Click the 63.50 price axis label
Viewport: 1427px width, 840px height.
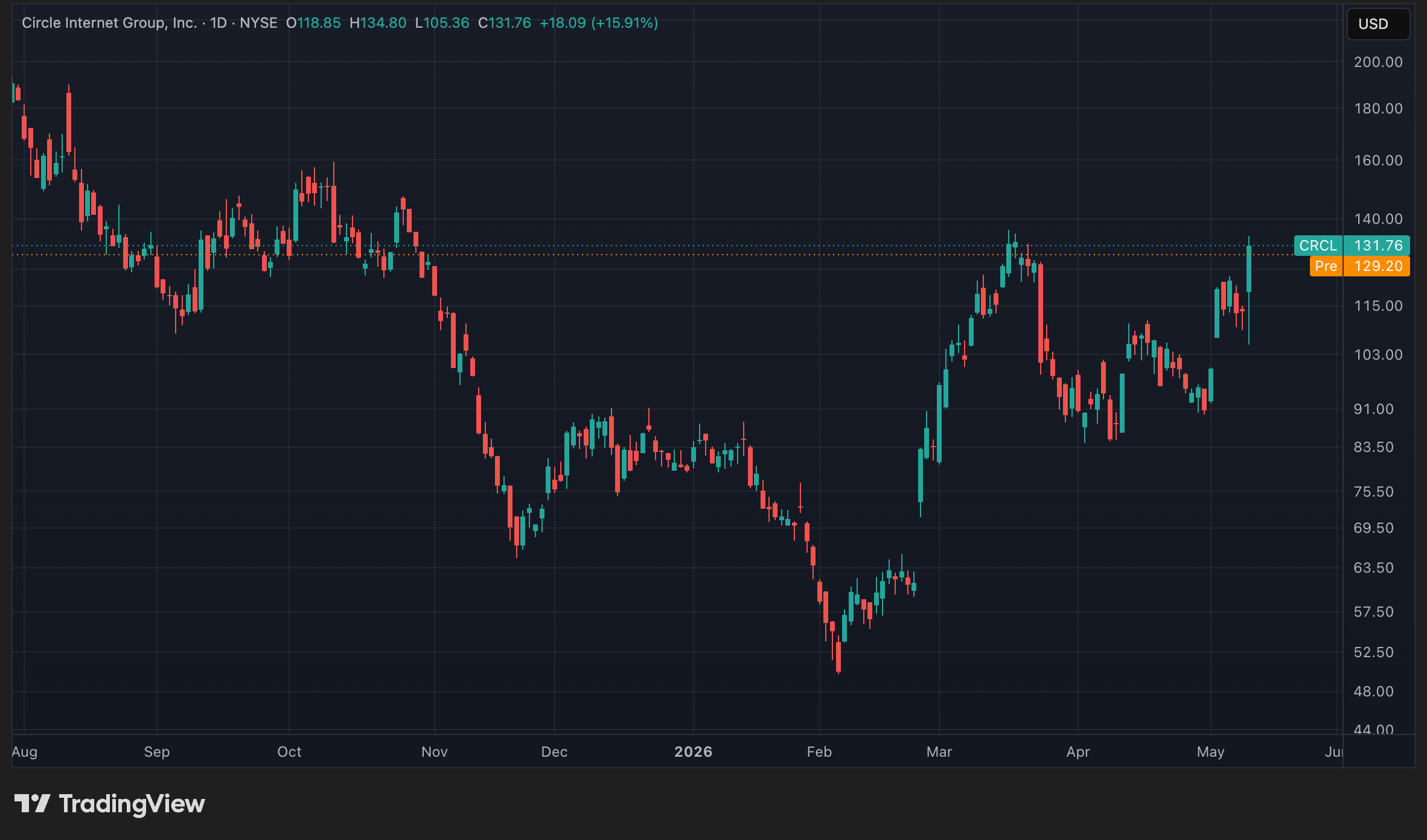[x=1374, y=568]
